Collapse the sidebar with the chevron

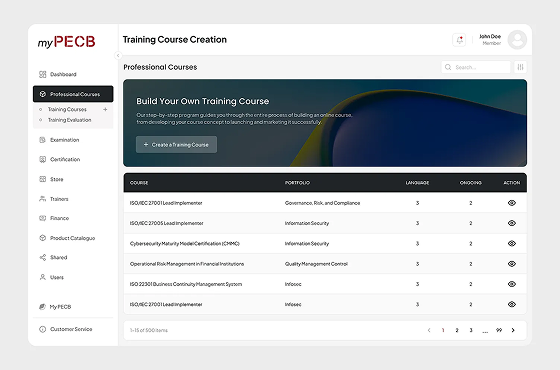click(118, 55)
